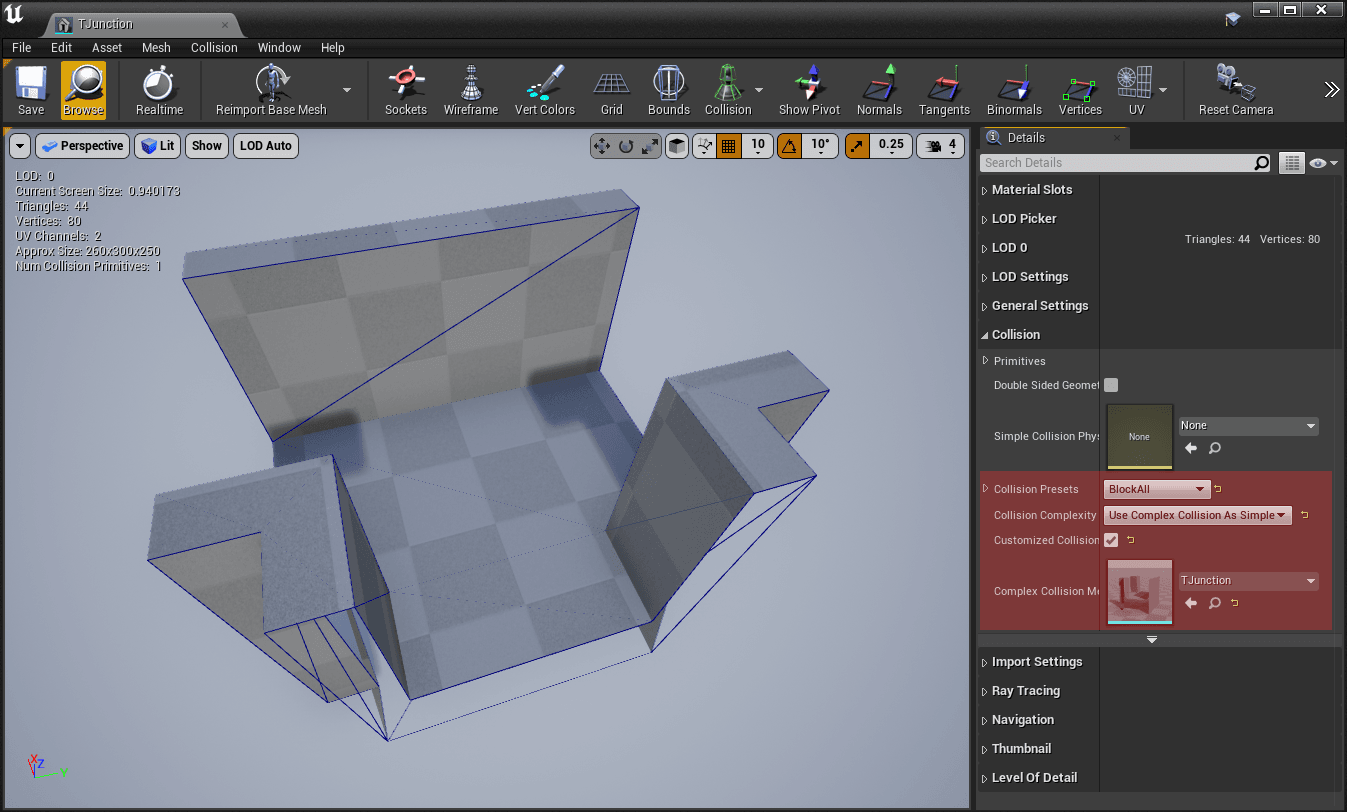The height and width of the screenshot is (812, 1347).
Task: Open the Collision menu in menu bar
Action: coord(214,47)
